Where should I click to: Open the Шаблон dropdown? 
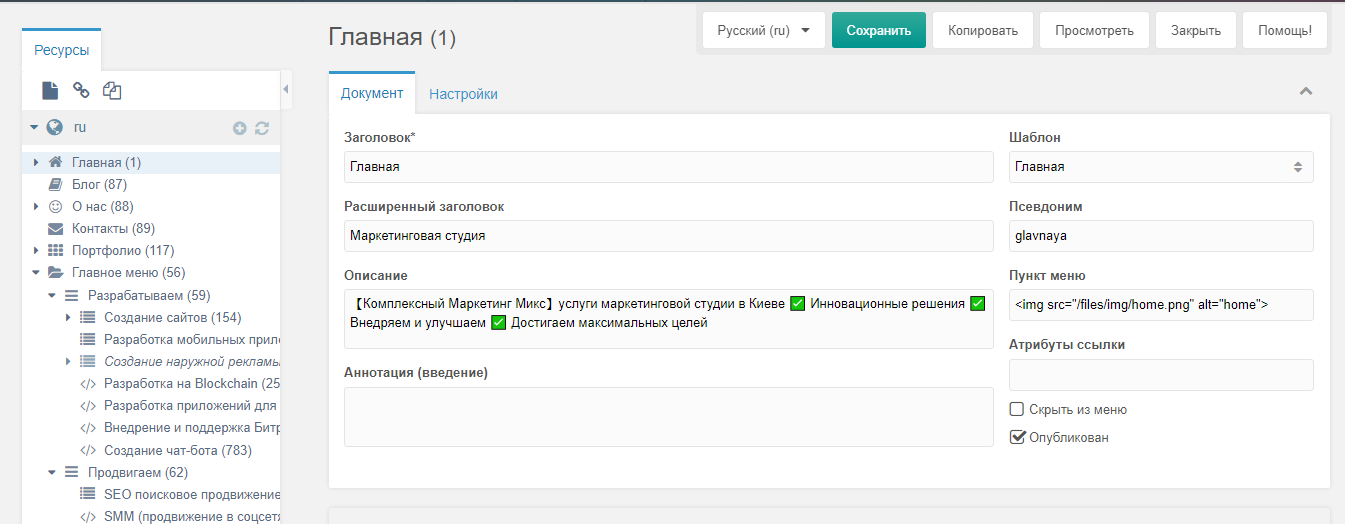pos(1160,167)
